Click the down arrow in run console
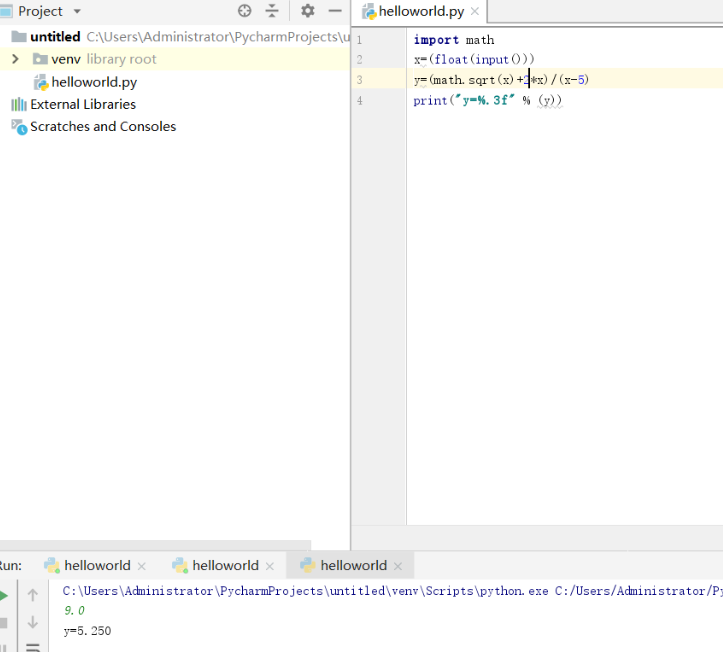The image size is (723, 652). pos(32,622)
